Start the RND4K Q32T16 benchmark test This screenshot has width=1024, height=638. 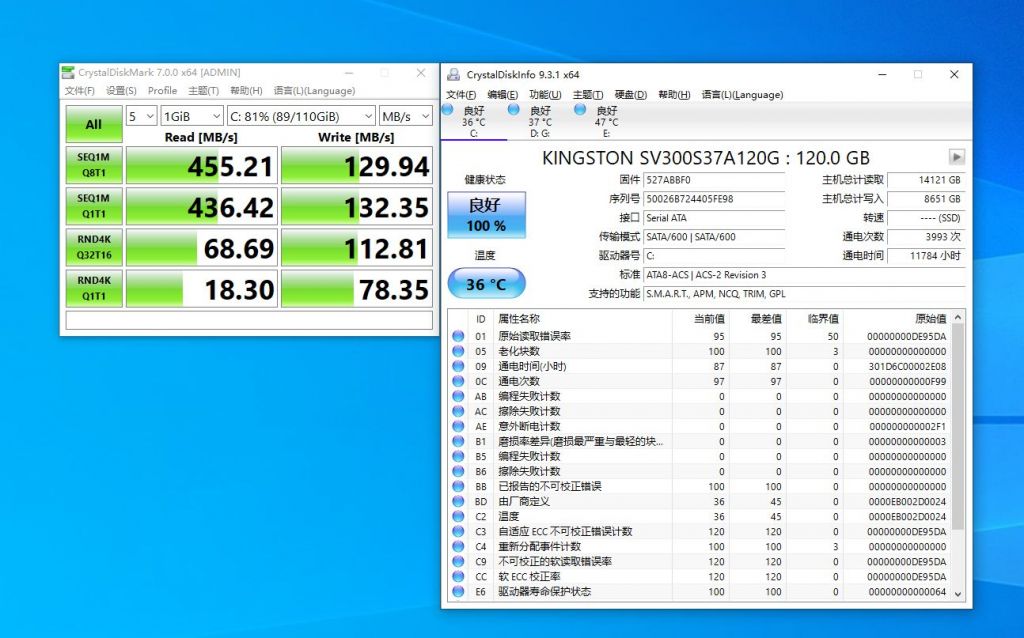(x=93, y=248)
